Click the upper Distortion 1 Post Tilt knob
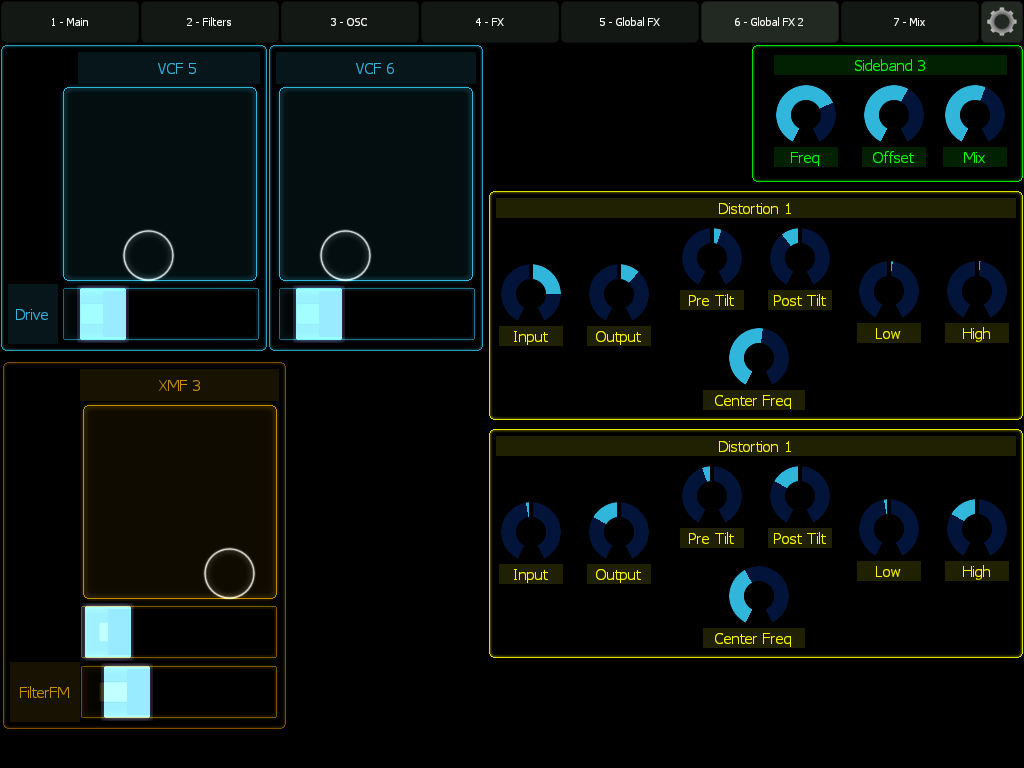Image resolution: width=1024 pixels, height=768 pixels. [x=799, y=257]
